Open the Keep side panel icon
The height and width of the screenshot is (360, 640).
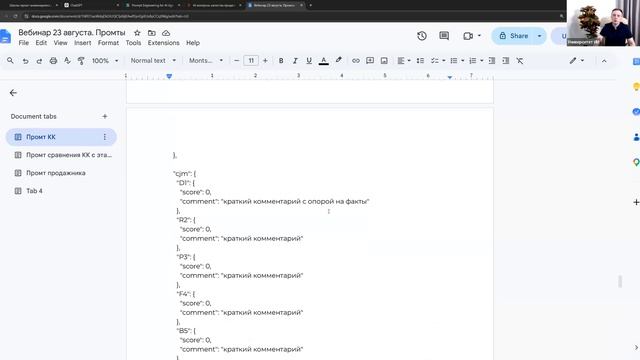click(x=636, y=87)
